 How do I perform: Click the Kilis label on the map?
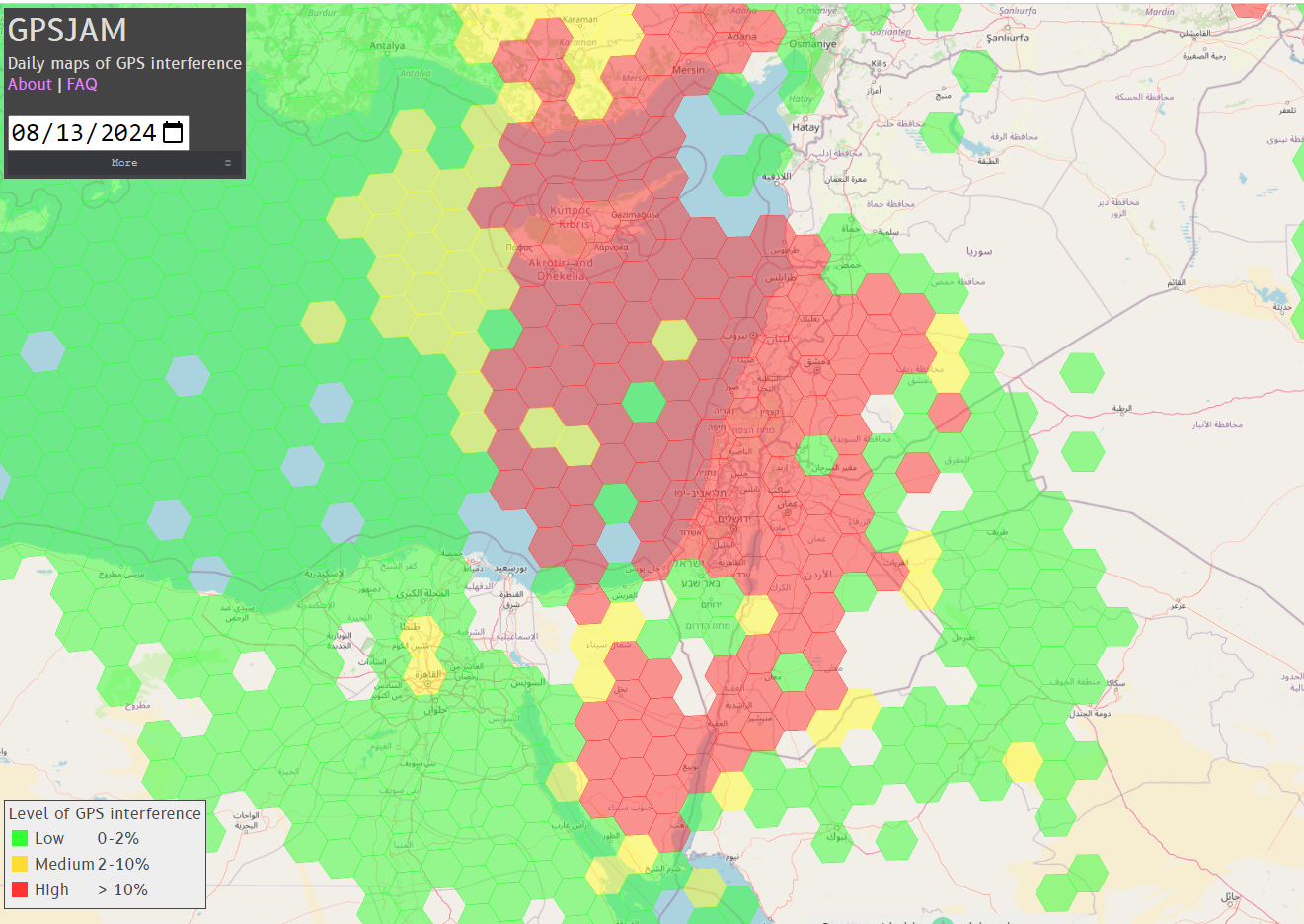pyautogui.click(x=879, y=63)
